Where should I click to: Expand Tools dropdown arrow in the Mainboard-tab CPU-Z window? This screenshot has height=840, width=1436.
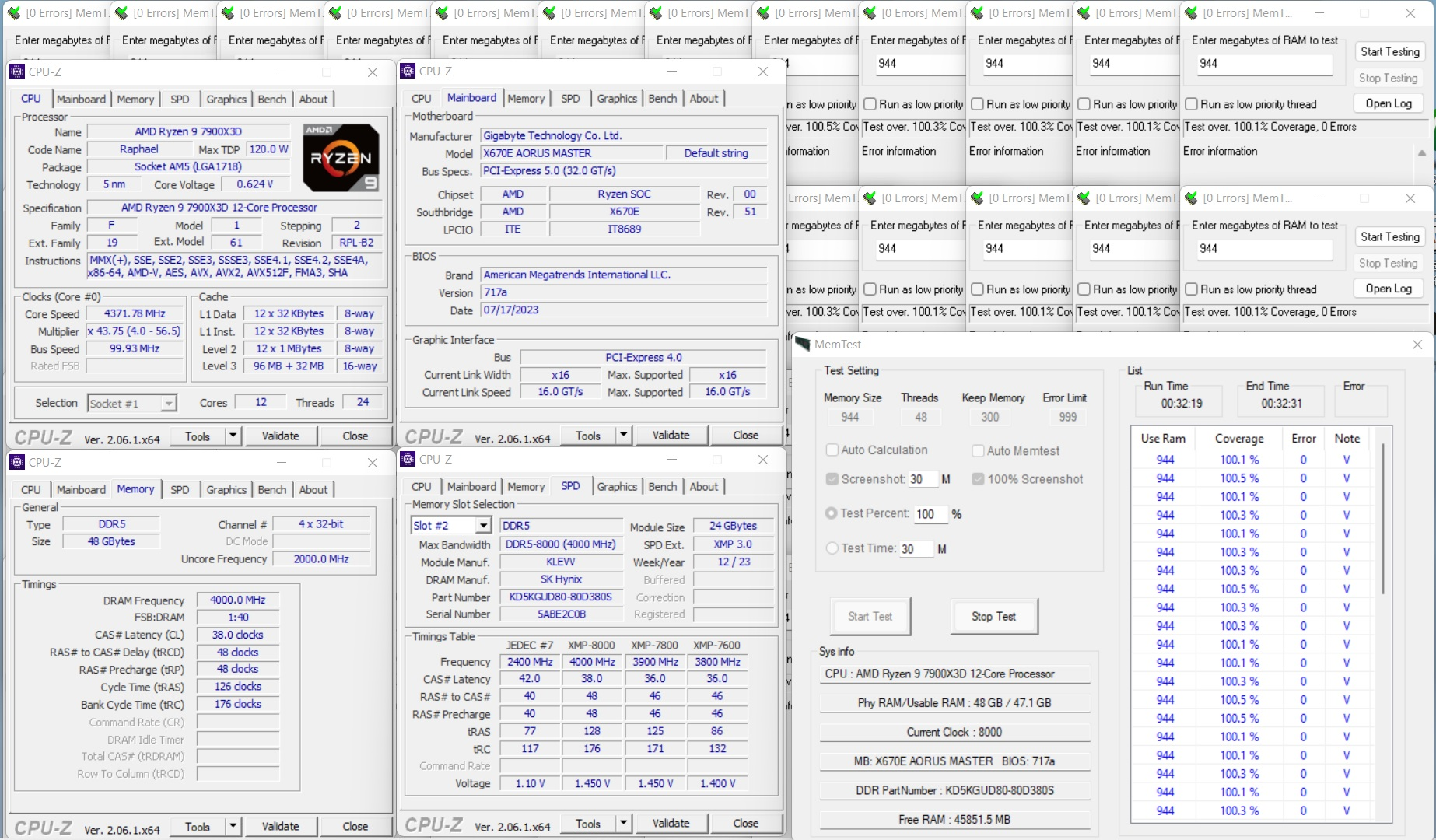(623, 436)
